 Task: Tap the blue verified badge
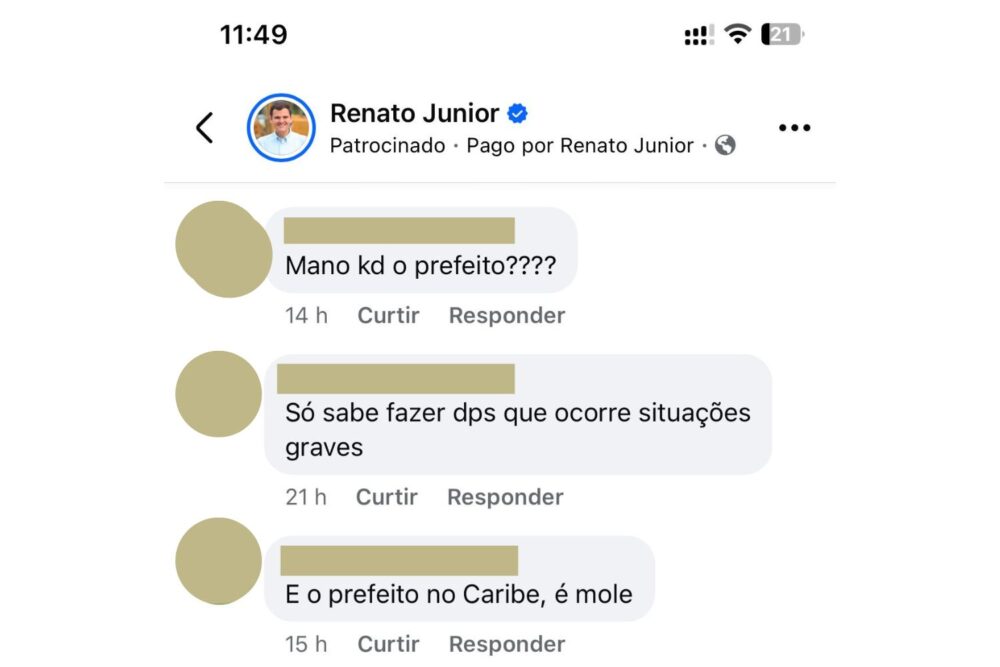click(518, 114)
